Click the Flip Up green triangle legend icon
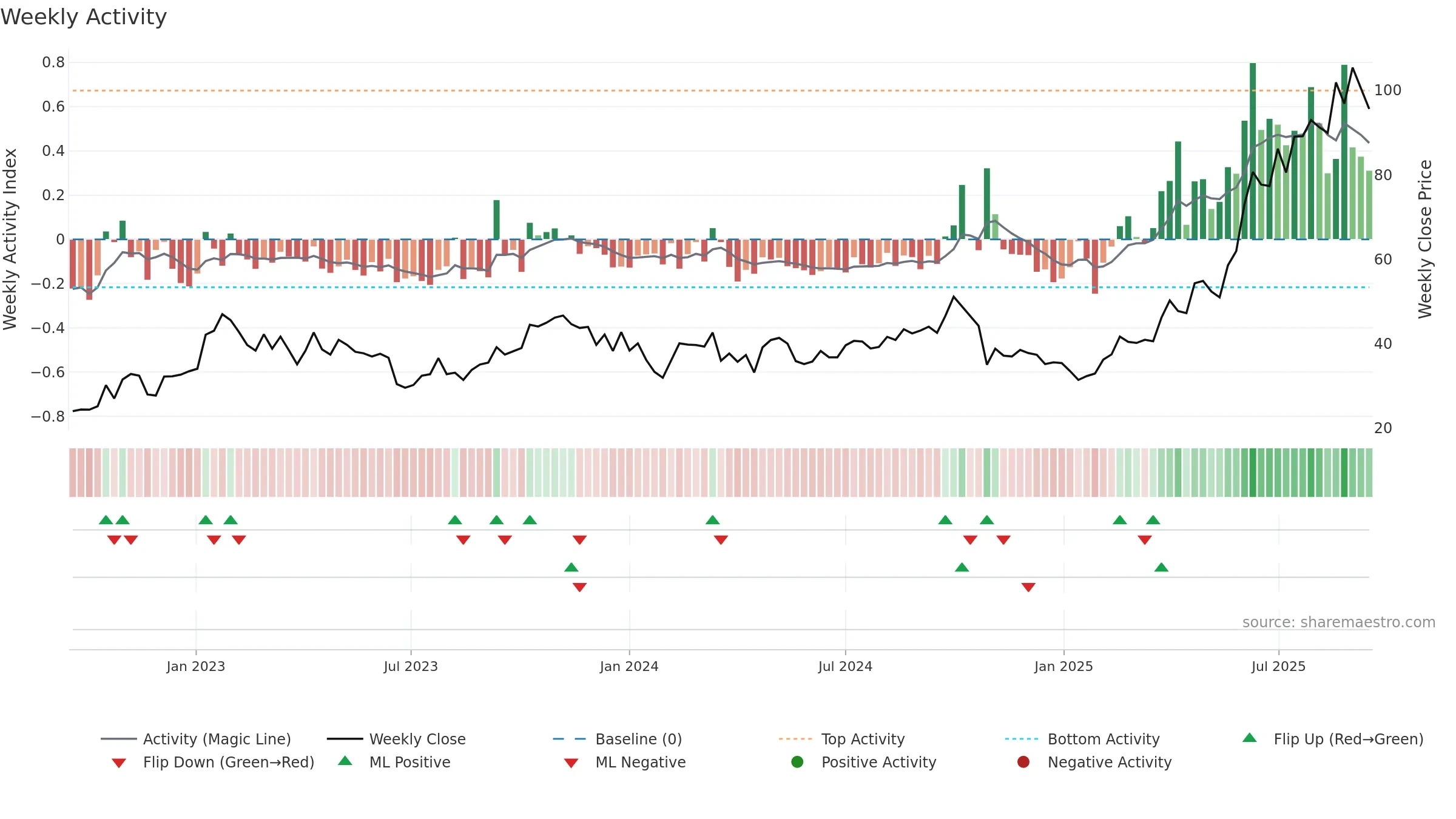 [x=1250, y=738]
